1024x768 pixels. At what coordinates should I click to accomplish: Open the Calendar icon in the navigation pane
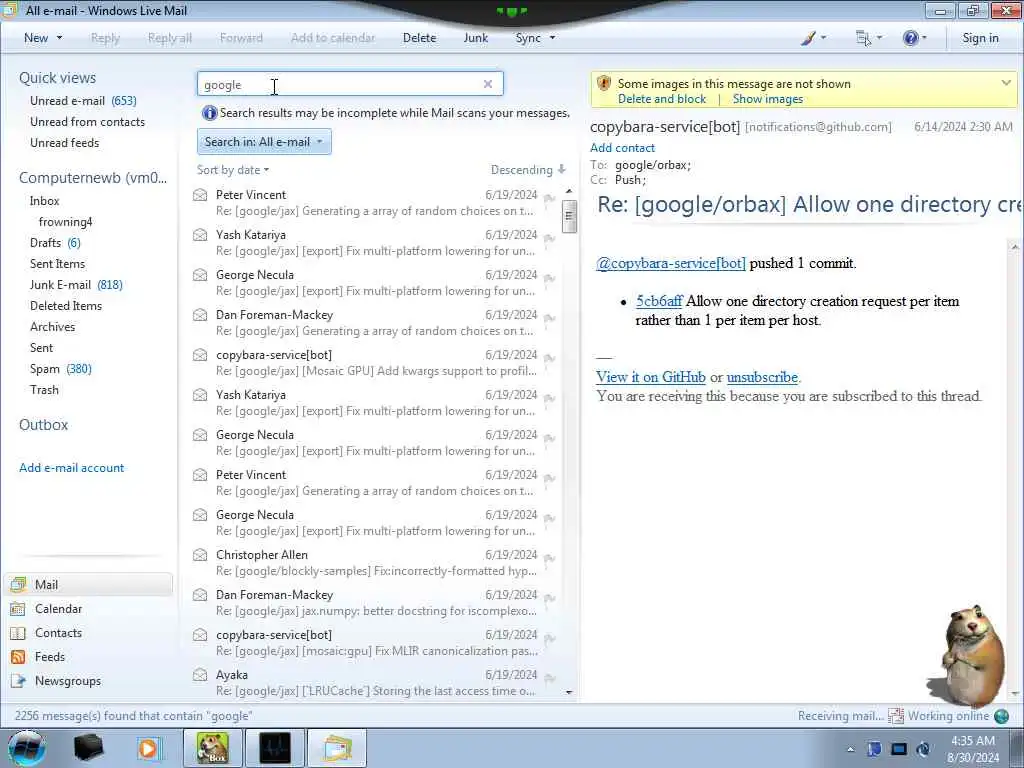coord(18,609)
